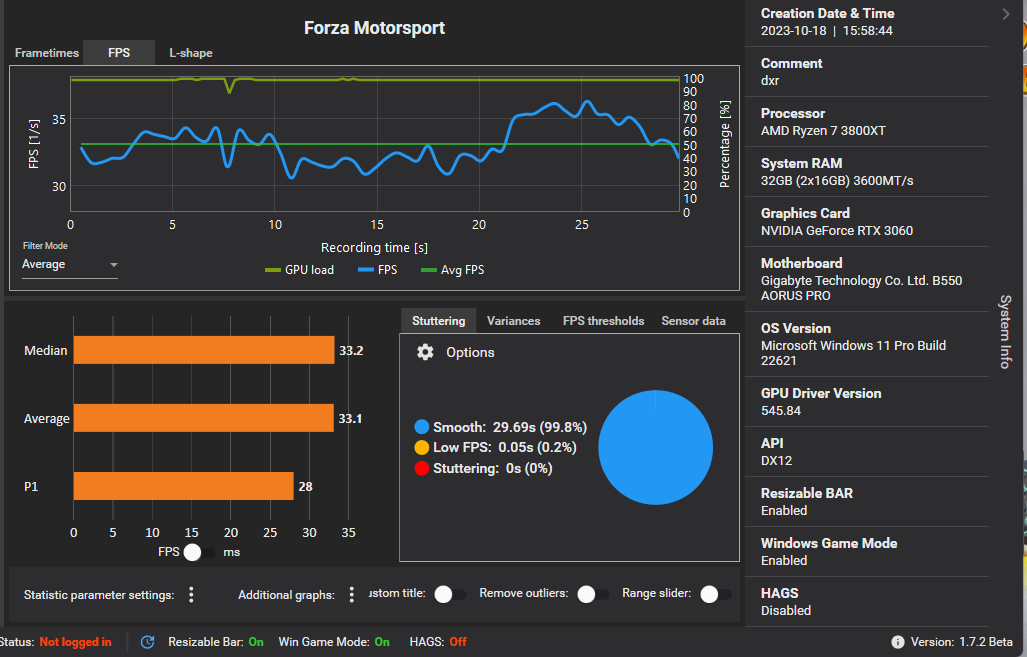Click 'HAGS: Off' status entry
This screenshot has height=657, width=1027.
pyautogui.click(x=438, y=642)
